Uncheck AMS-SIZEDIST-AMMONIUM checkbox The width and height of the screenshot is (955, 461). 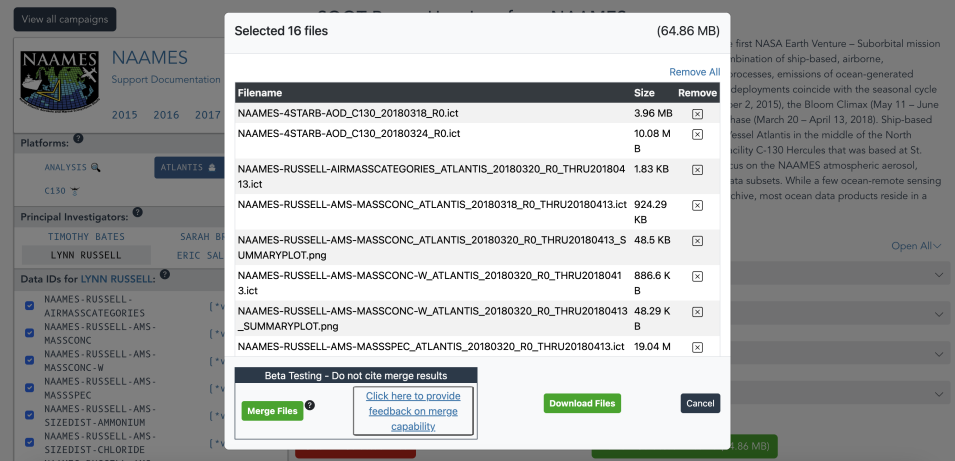[29, 415]
